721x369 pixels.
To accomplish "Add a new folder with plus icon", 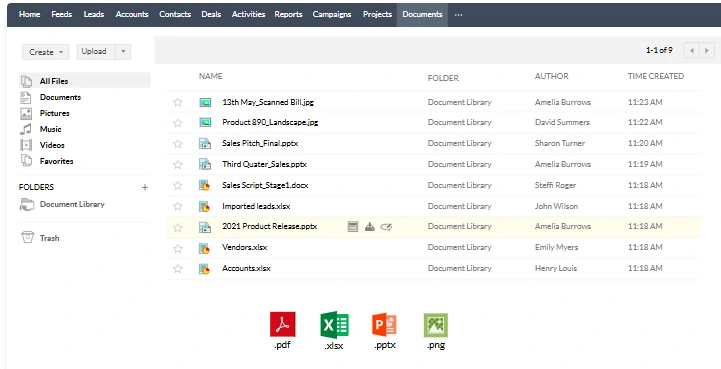I will [x=145, y=187].
